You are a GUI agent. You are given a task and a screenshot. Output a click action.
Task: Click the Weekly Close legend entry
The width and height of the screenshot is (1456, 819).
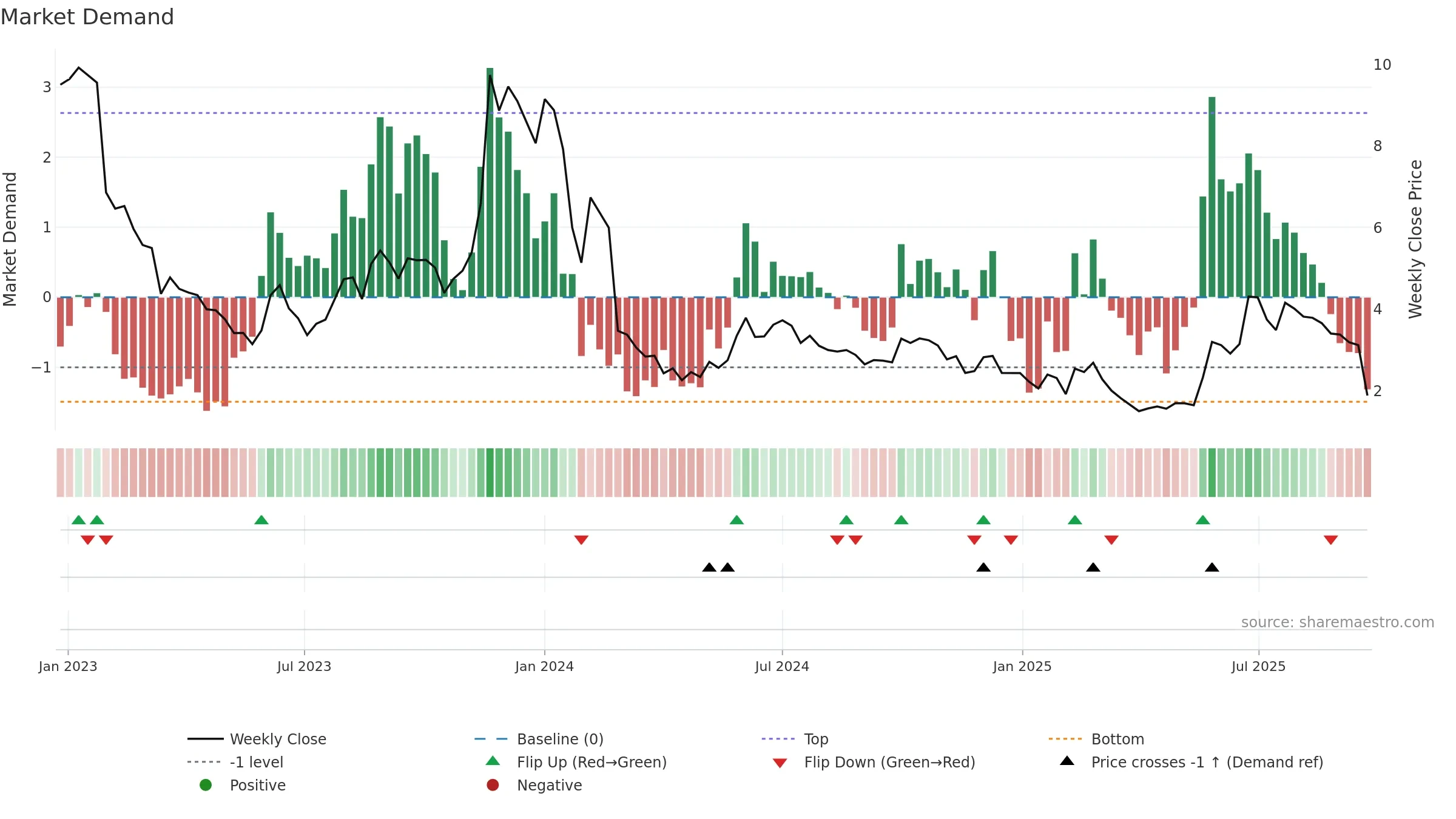pos(257,739)
